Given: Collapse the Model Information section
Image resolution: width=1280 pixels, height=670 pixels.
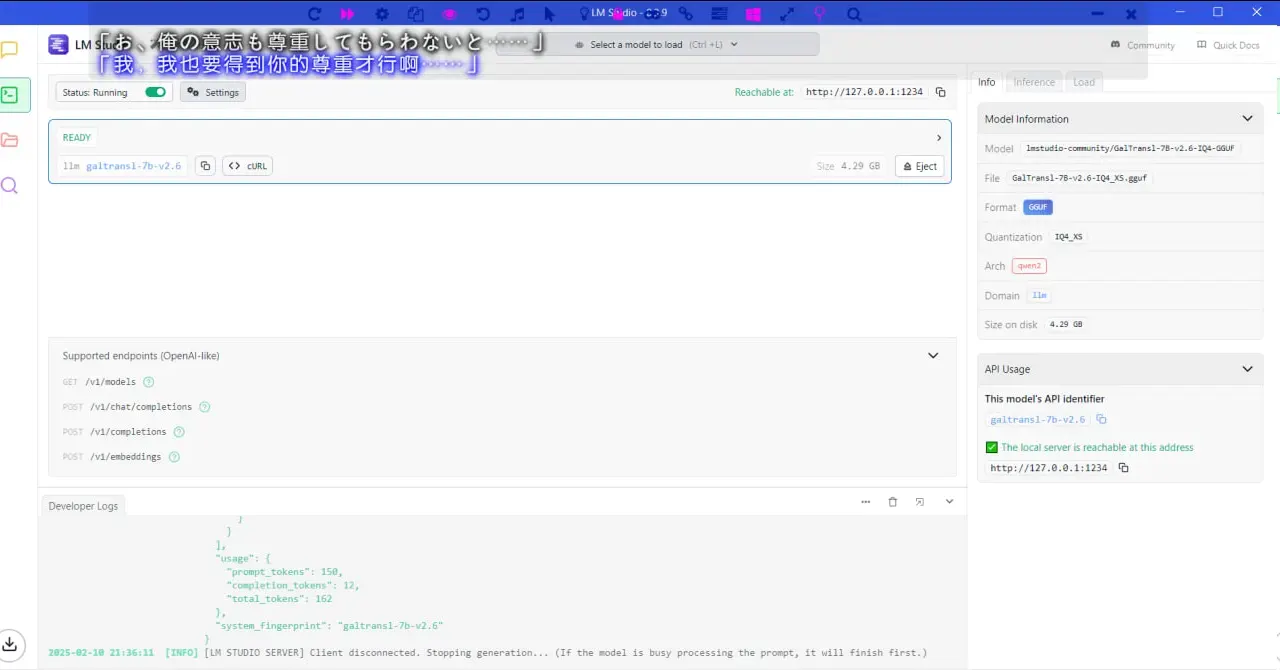Looking at the screenshot, I should click(1247, 118).
